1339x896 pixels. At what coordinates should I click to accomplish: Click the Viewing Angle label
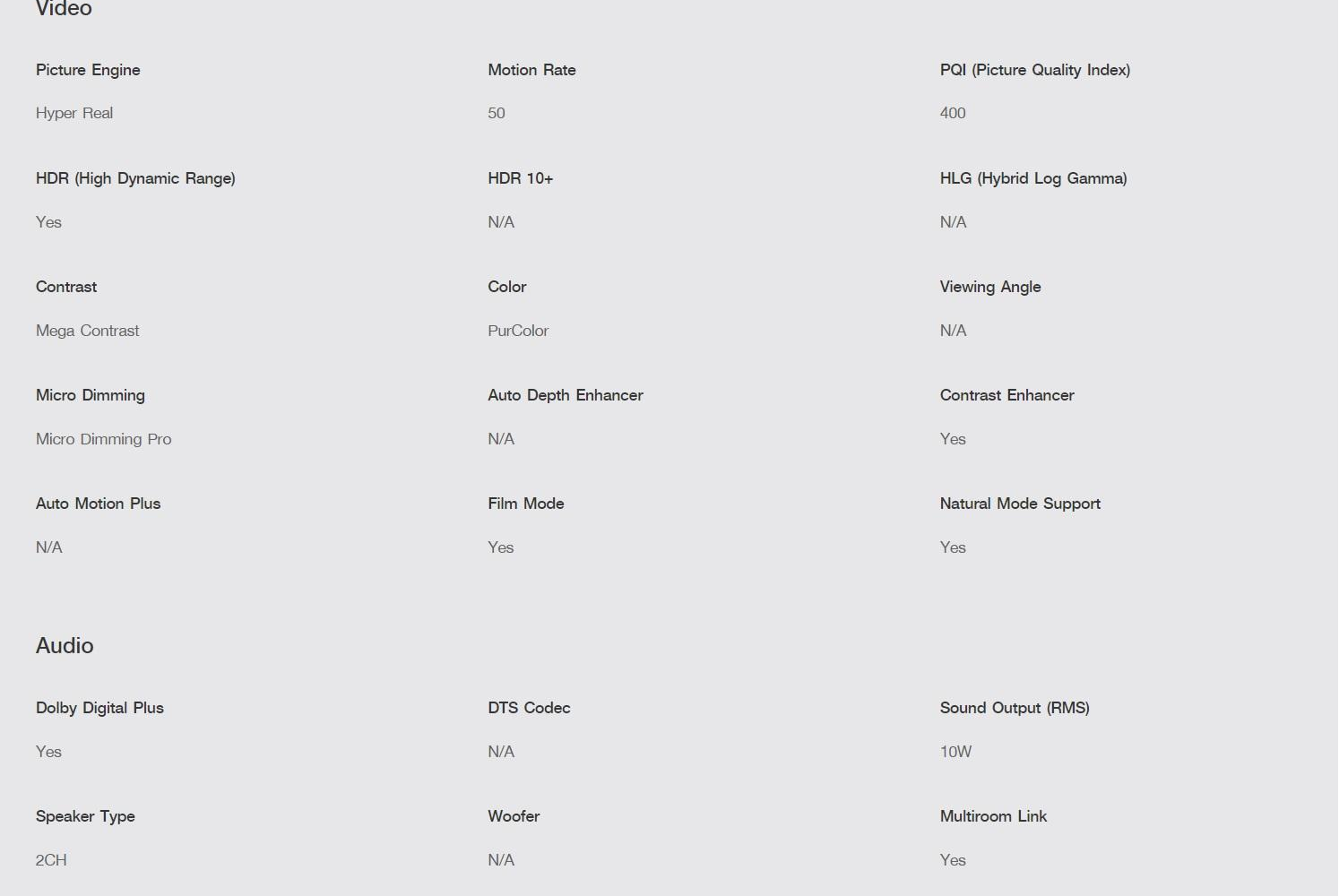989,287
